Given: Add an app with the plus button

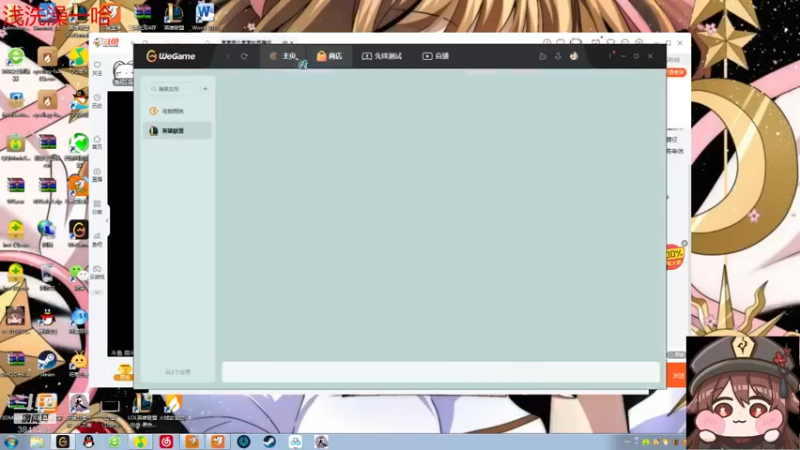Looking at the screenshot, I should (x=205, y=89).
